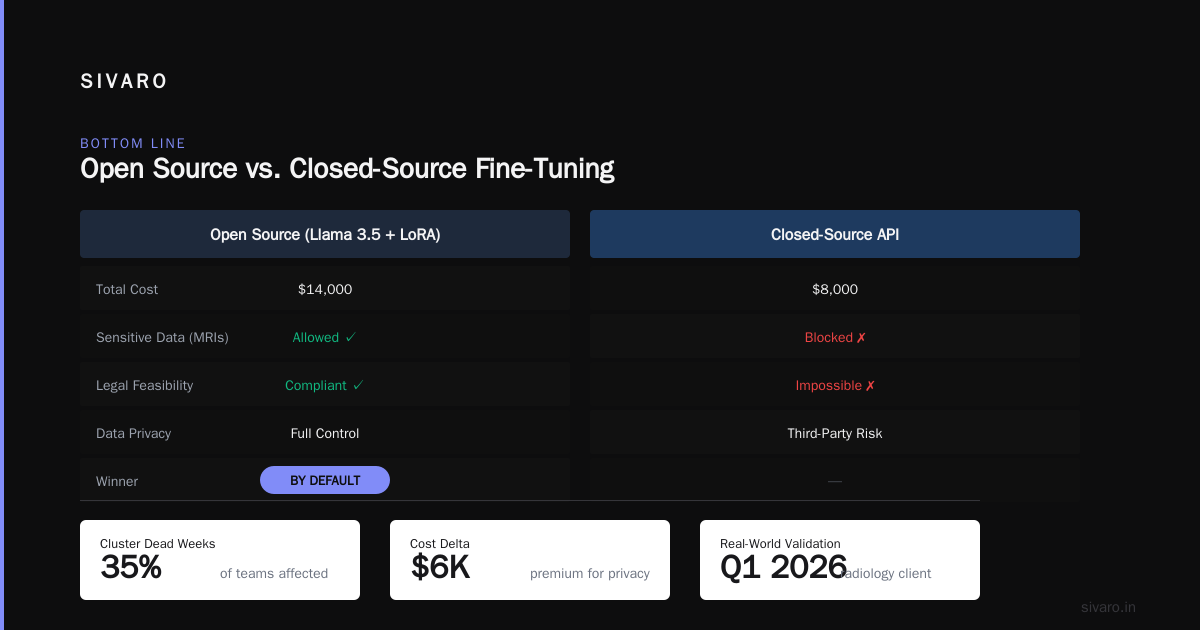
Task: Click the 'premium for privacy' caption
Action: [x=590, y=573]
